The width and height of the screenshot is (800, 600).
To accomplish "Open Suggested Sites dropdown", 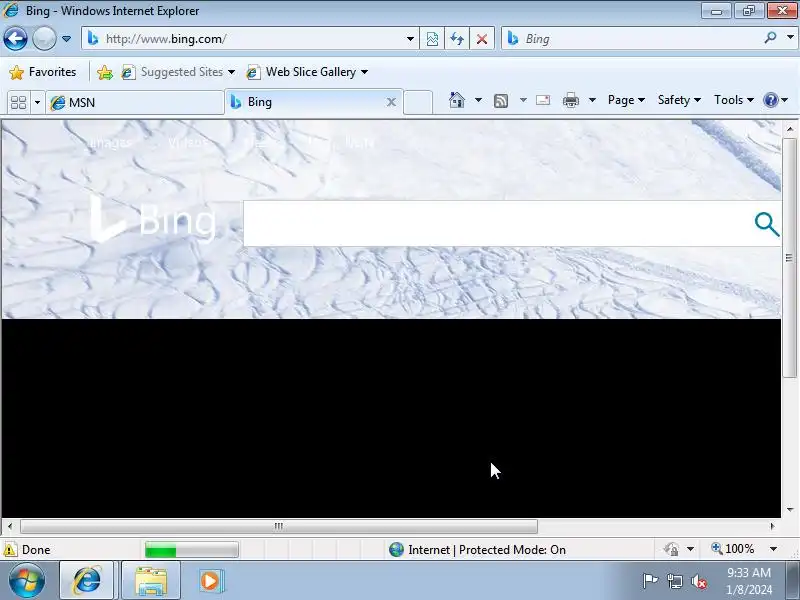I will (178, 72).
